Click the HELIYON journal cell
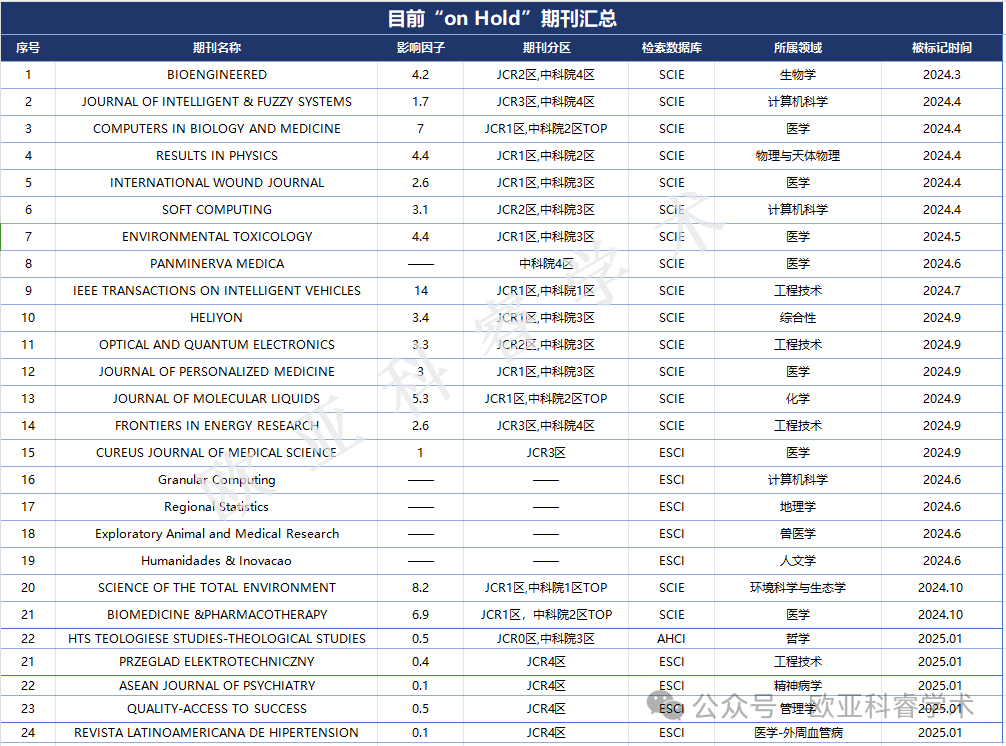This screenshot has height=746, width=1006. tap(217, 317)
